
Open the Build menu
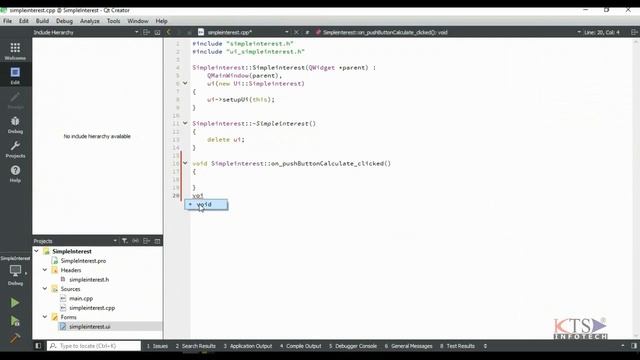click(x=42, y=21)
